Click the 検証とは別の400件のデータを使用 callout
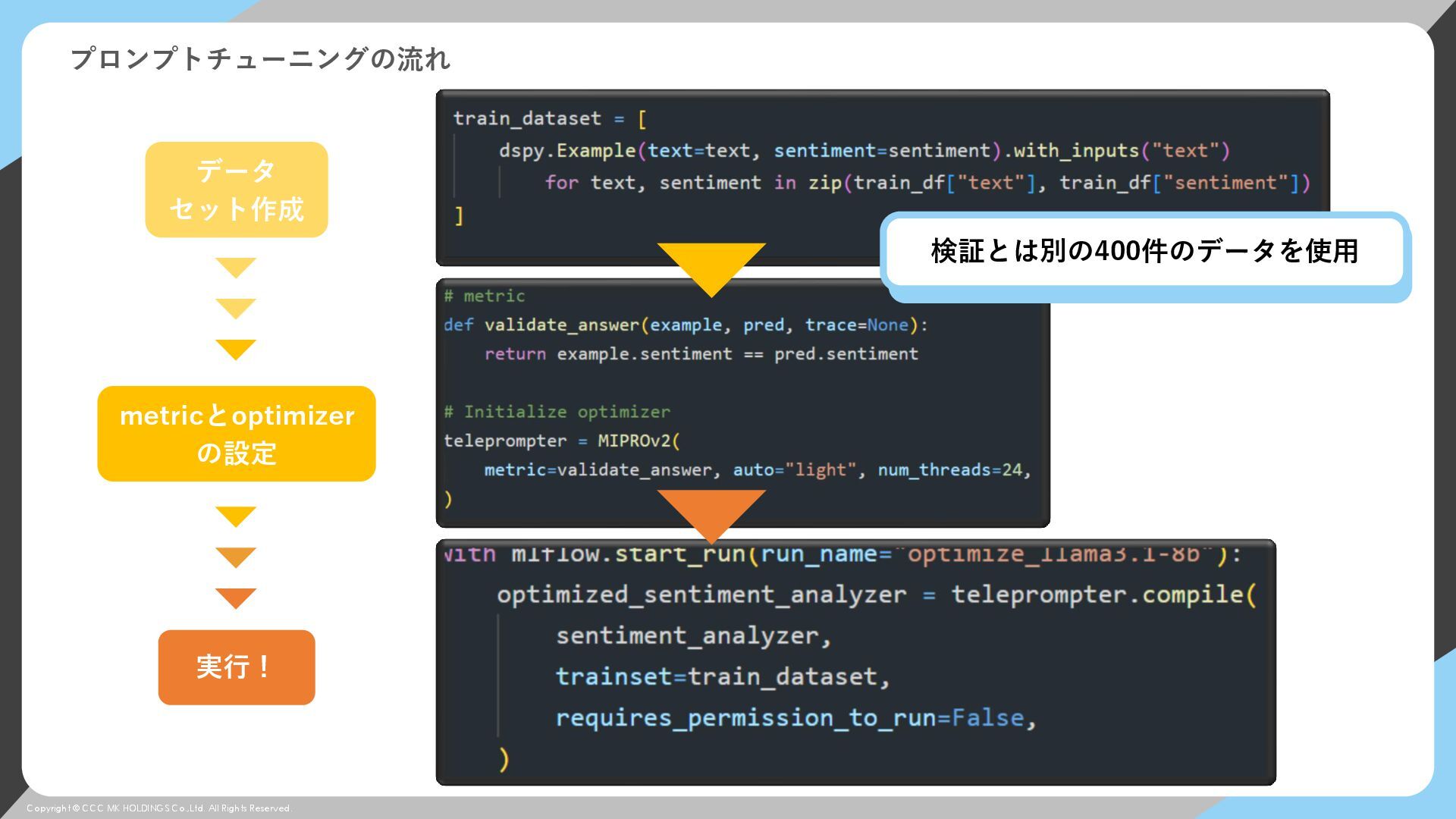 tap(1144, 252)
